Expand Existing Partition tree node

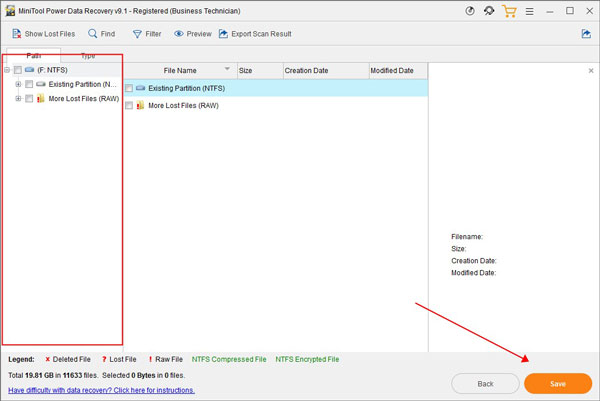pos(18,85)
